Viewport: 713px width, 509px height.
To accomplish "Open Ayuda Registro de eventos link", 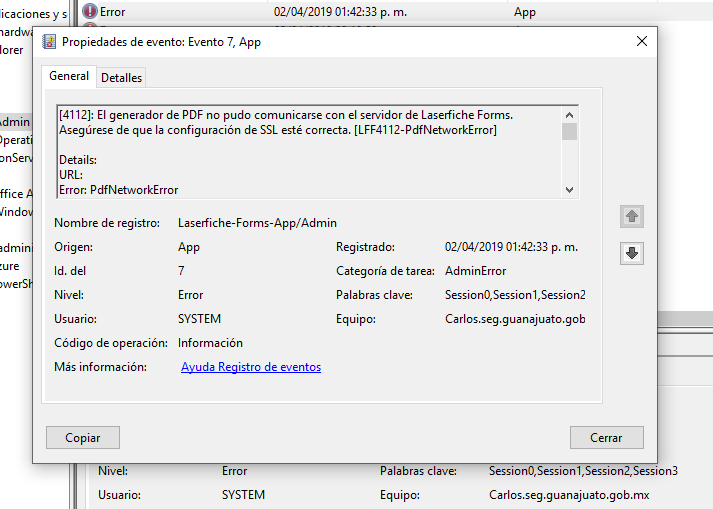I will point(251,367).
